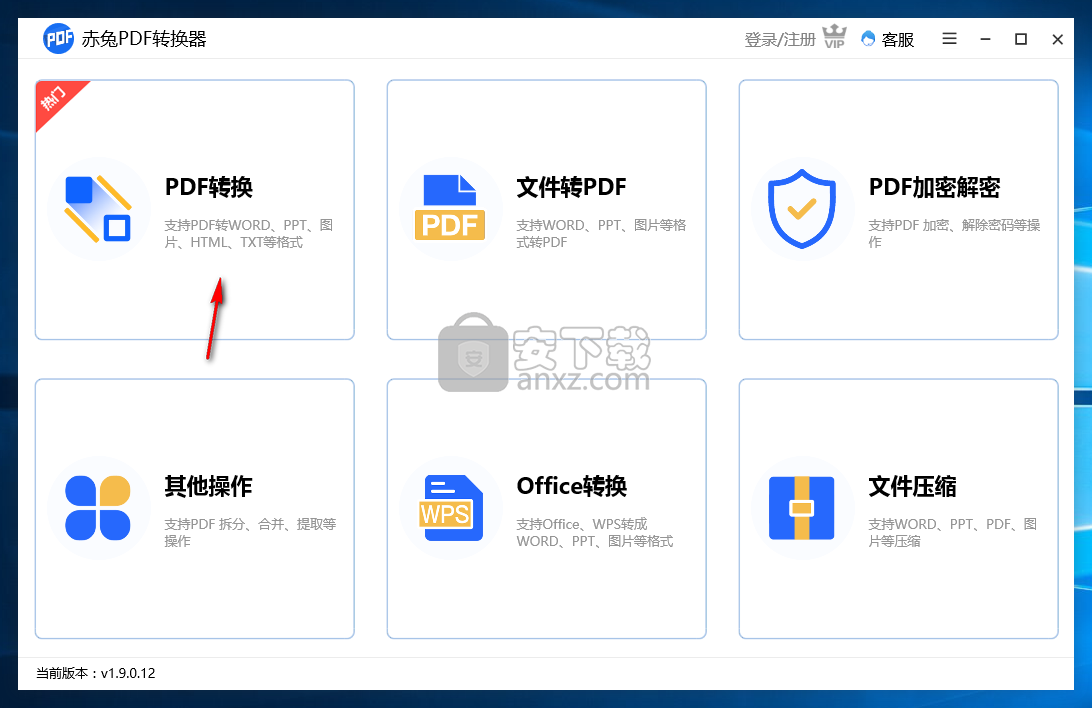1092x708 pixels.
Task: Select the PDF转换 title
Action: 208,187
